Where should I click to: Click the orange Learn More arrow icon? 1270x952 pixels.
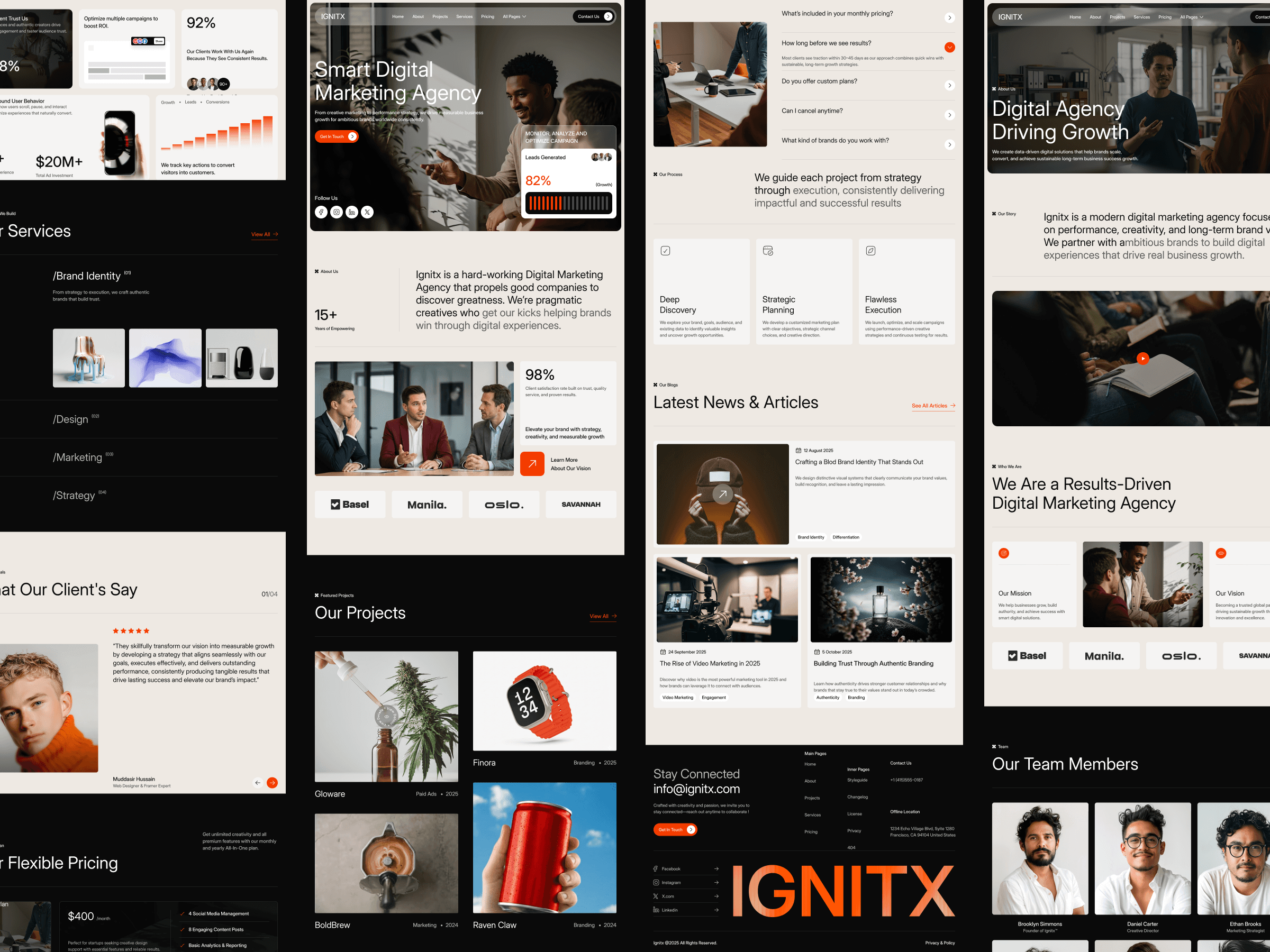(532, 463)
